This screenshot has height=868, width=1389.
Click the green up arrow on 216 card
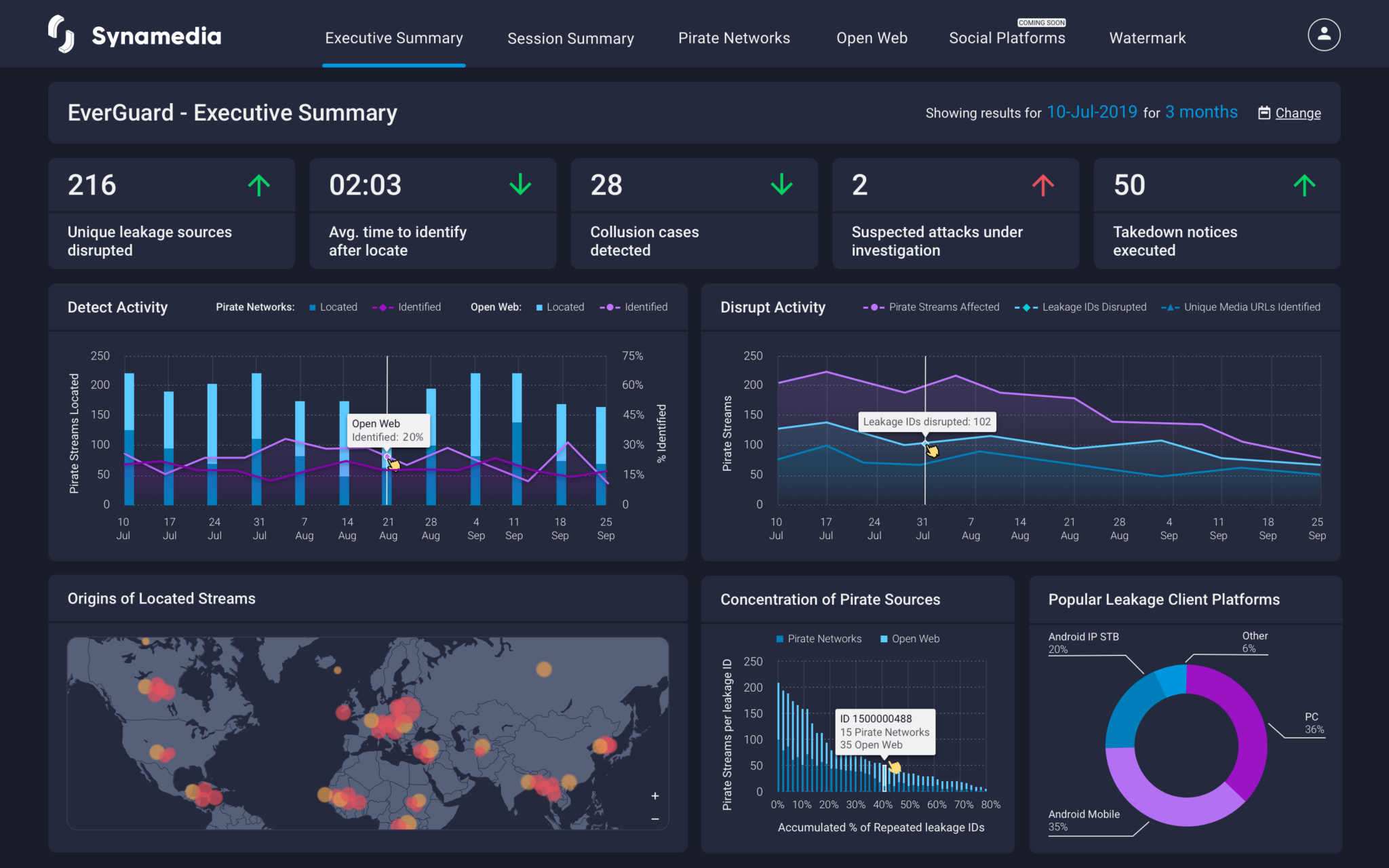(259, 184)
